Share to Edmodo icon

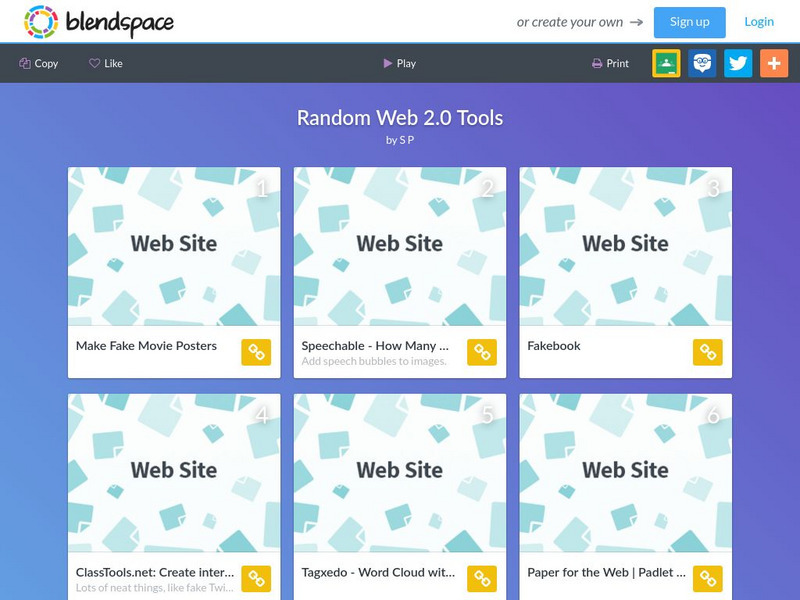tap(702, 63)
